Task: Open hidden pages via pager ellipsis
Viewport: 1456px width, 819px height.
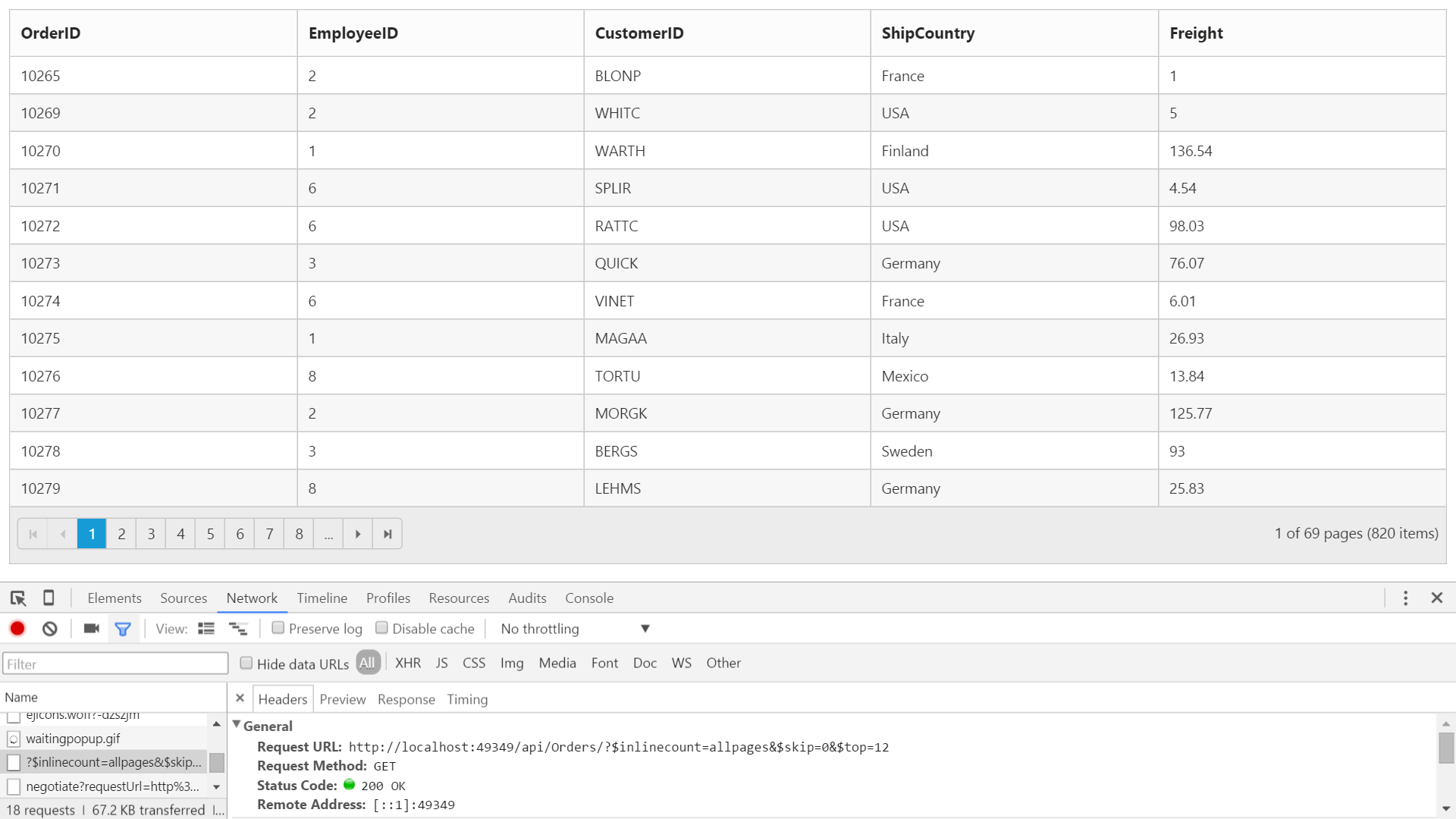Action: [328, 533]
